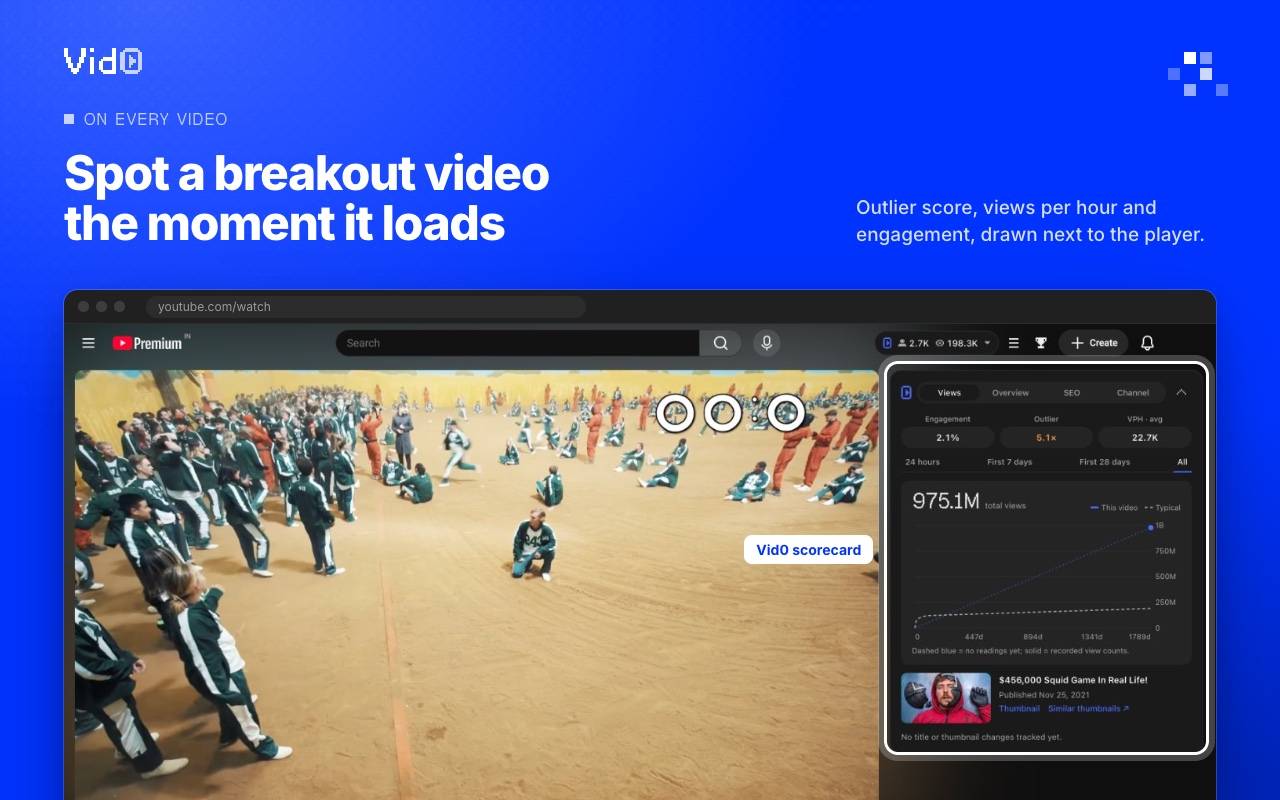Viewport: 1280px width, 800px height.
Task: Open the Similar thumbnails link
Action: click(1088, 708)
